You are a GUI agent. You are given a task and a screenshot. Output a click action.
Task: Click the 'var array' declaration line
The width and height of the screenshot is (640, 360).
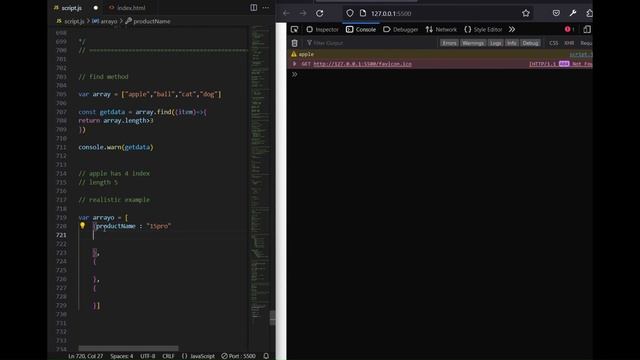150,94
